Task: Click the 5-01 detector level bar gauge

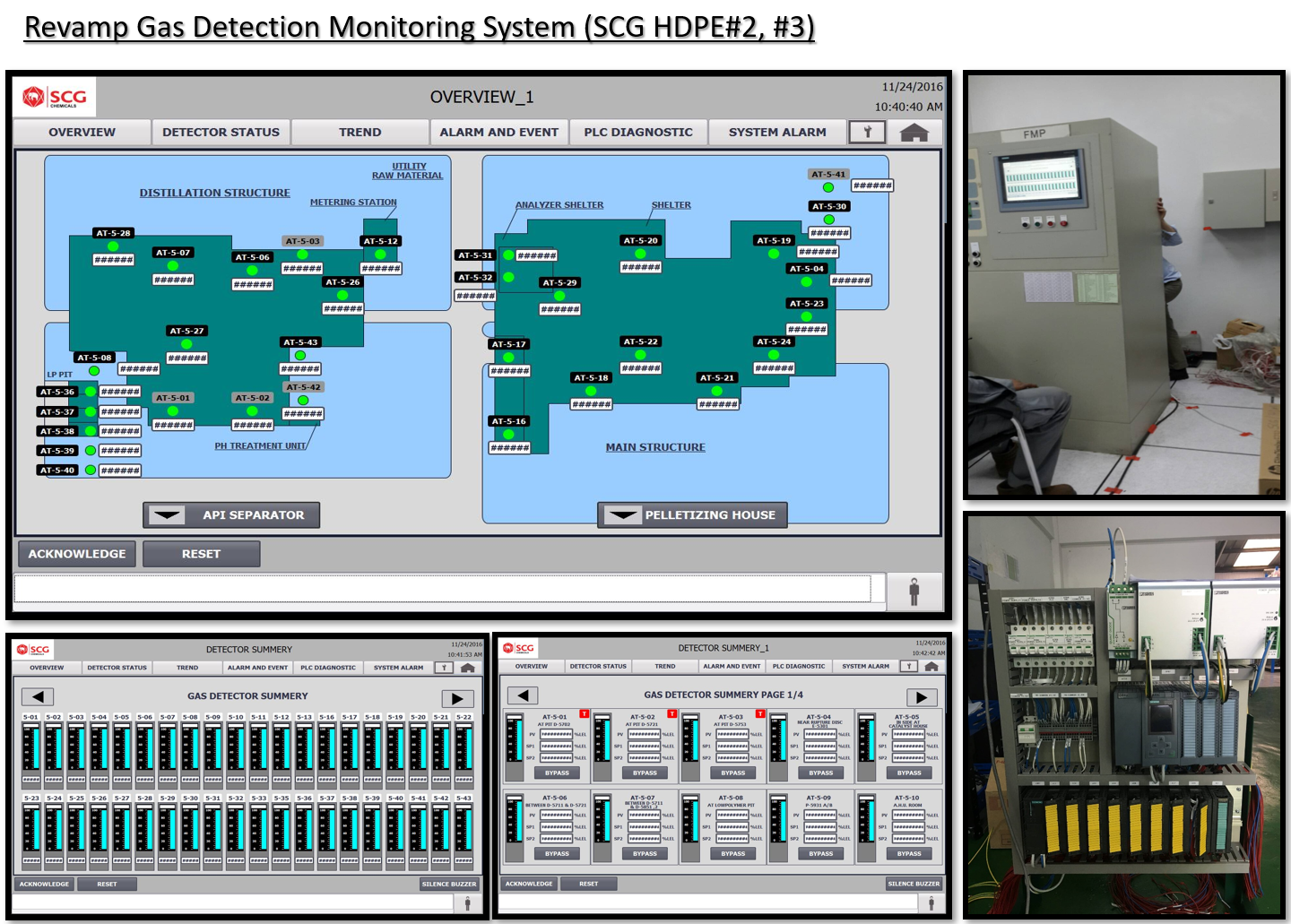Action: 30,748
